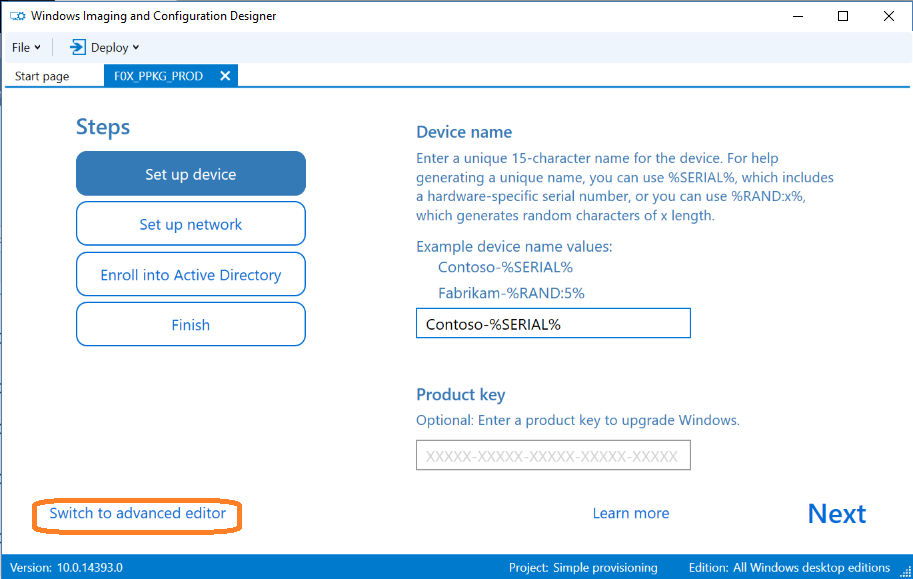Select the Set up device step
The width and height of the screenshot is (913, 579).
[x=190, y=174]
